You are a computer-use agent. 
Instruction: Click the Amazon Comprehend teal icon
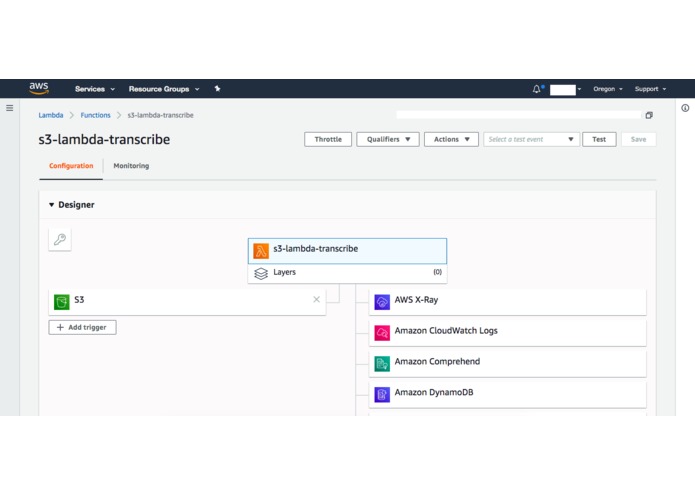(382, 364)
